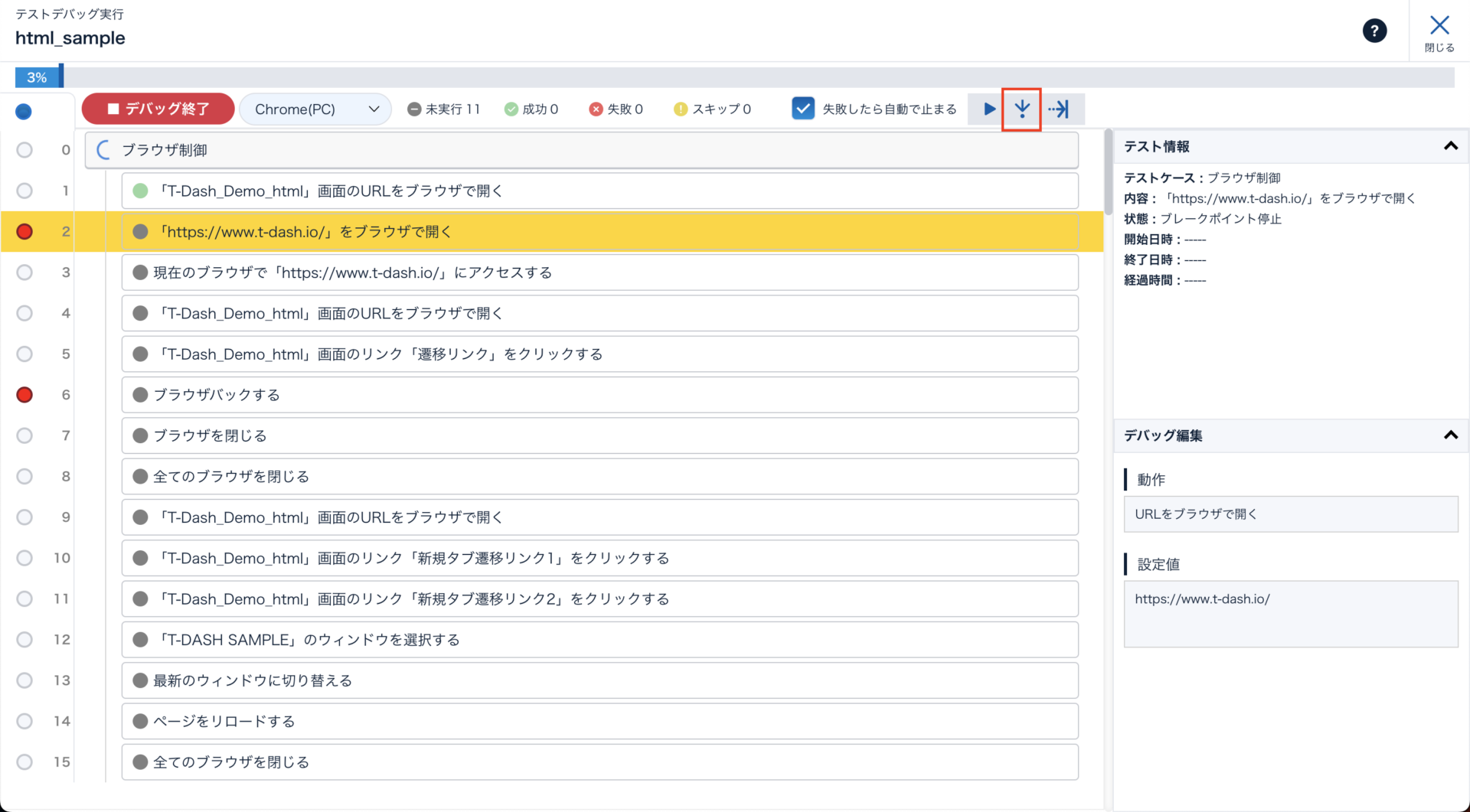Click the 成功 status filter icon
Screen dimensions: 1470x812
[511, 109]
